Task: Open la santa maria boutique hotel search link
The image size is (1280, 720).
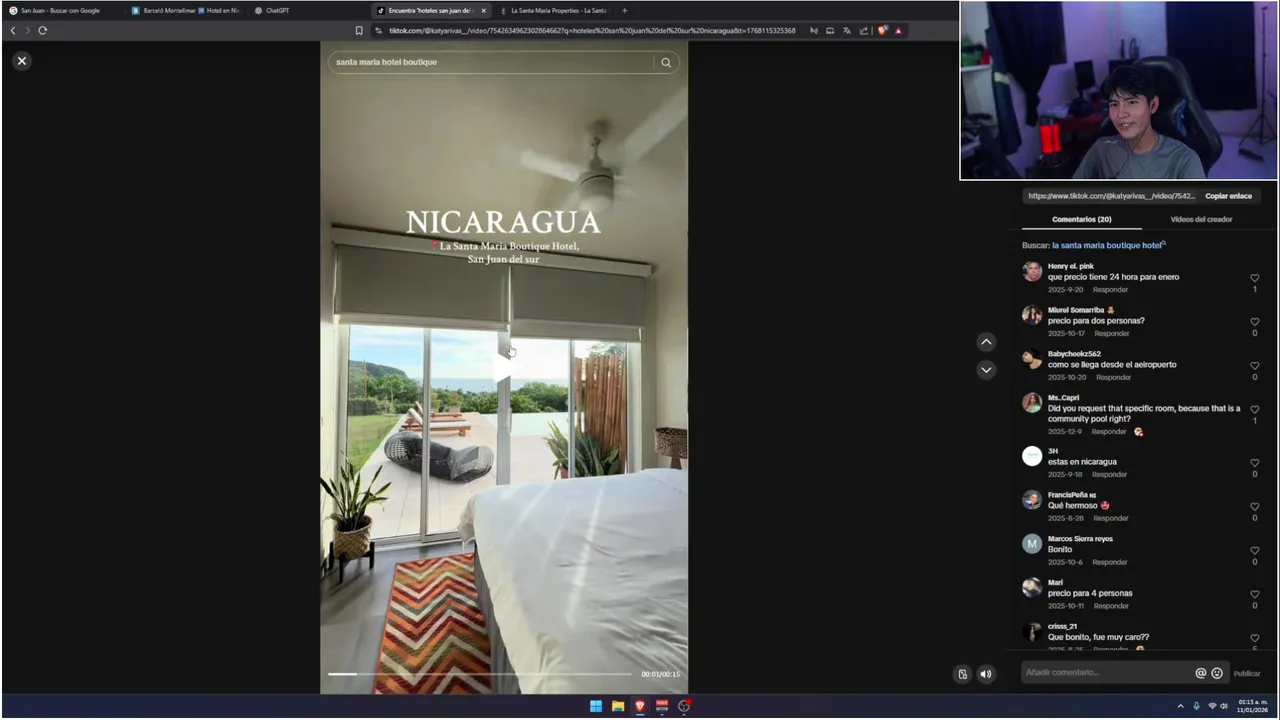Action: coord(1108,245)
